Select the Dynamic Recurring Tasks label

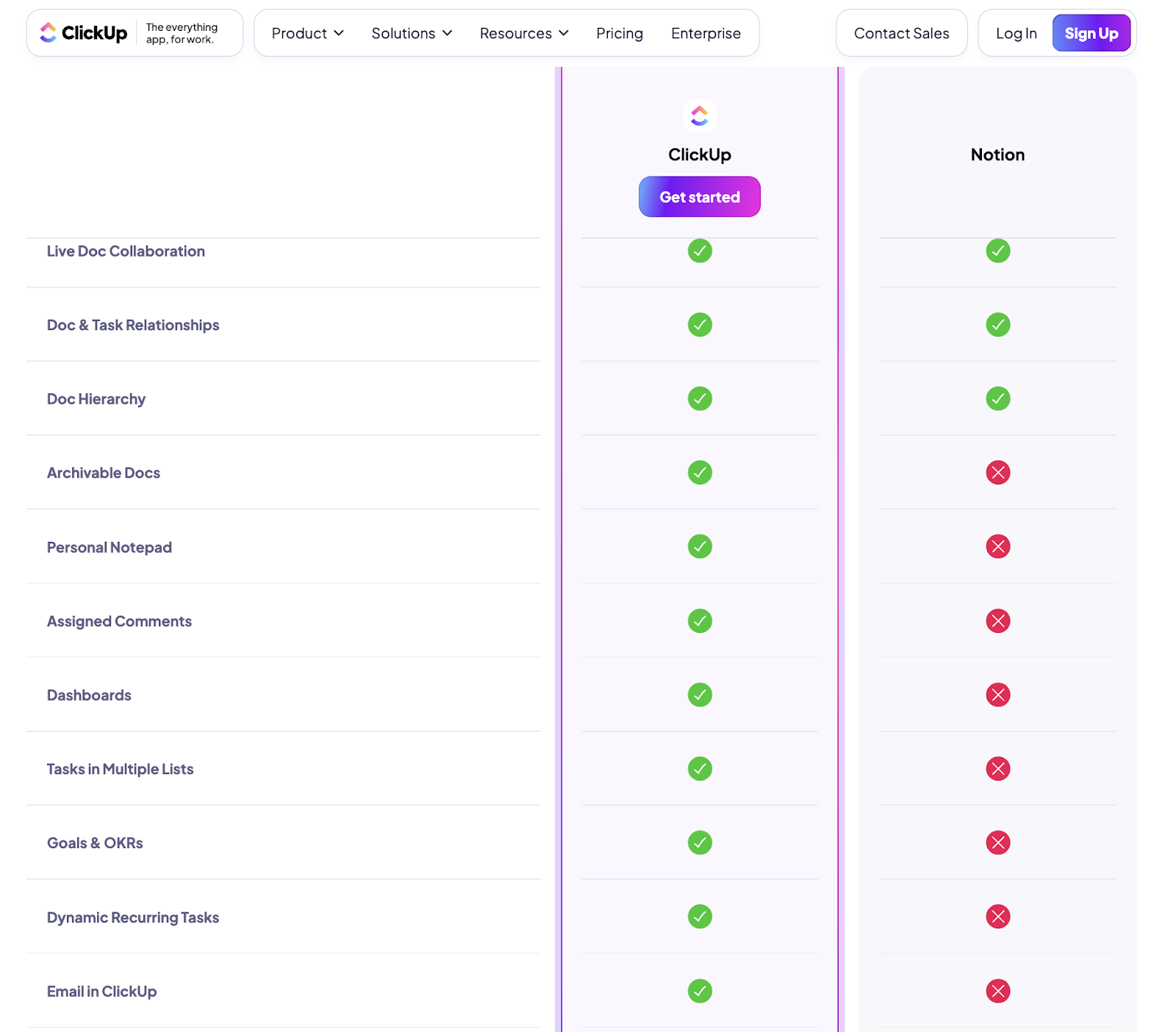point(133,917)
